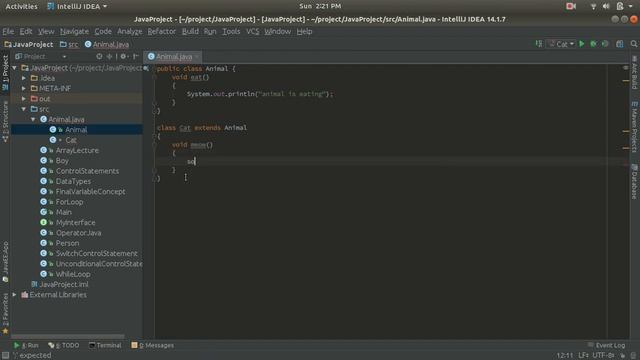Click the read-only lock icon in status bar
This screenshot has height=360, width=640.
tap(622, 356)
